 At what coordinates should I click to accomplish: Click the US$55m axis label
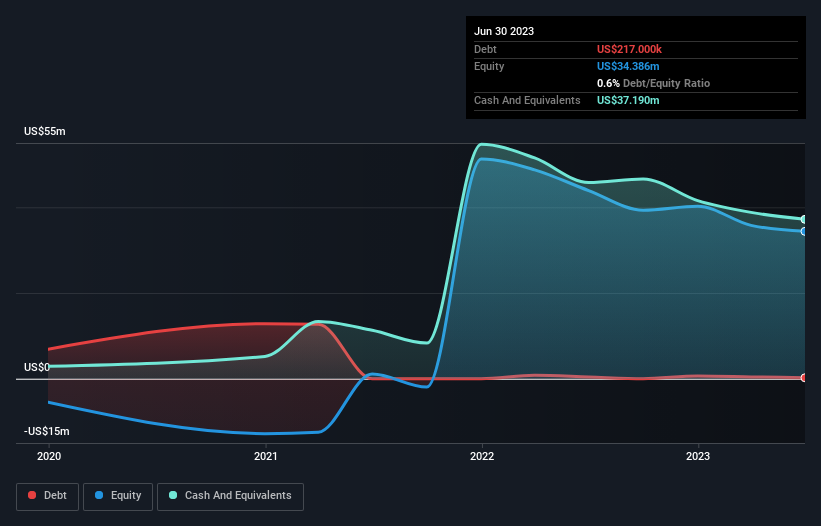coord(45,131)
